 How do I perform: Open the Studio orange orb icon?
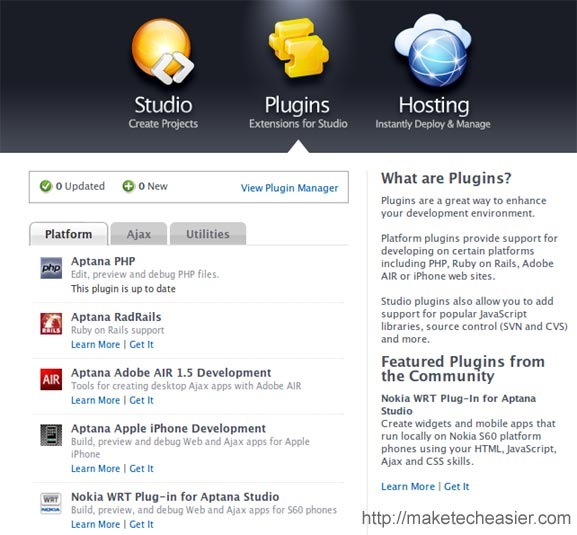163,52
